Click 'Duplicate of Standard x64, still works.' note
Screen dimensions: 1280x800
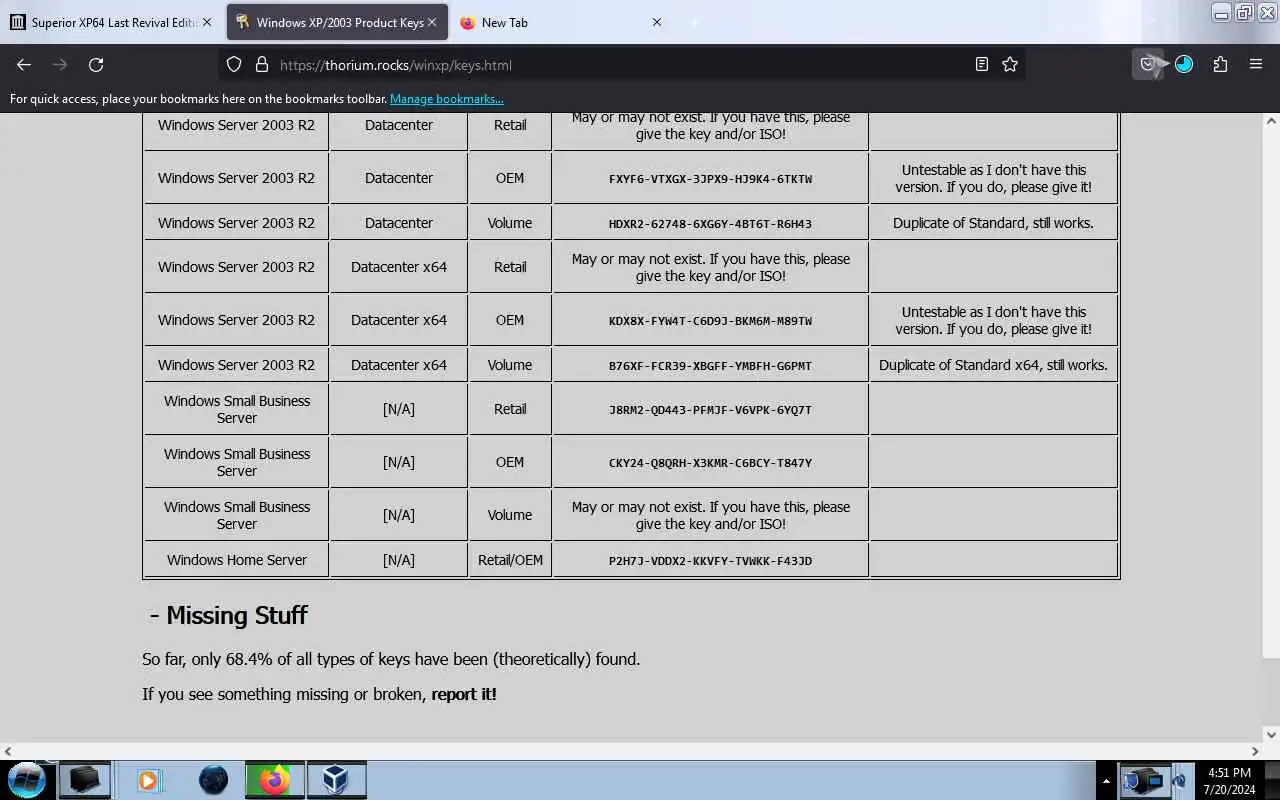pos(993,365)
